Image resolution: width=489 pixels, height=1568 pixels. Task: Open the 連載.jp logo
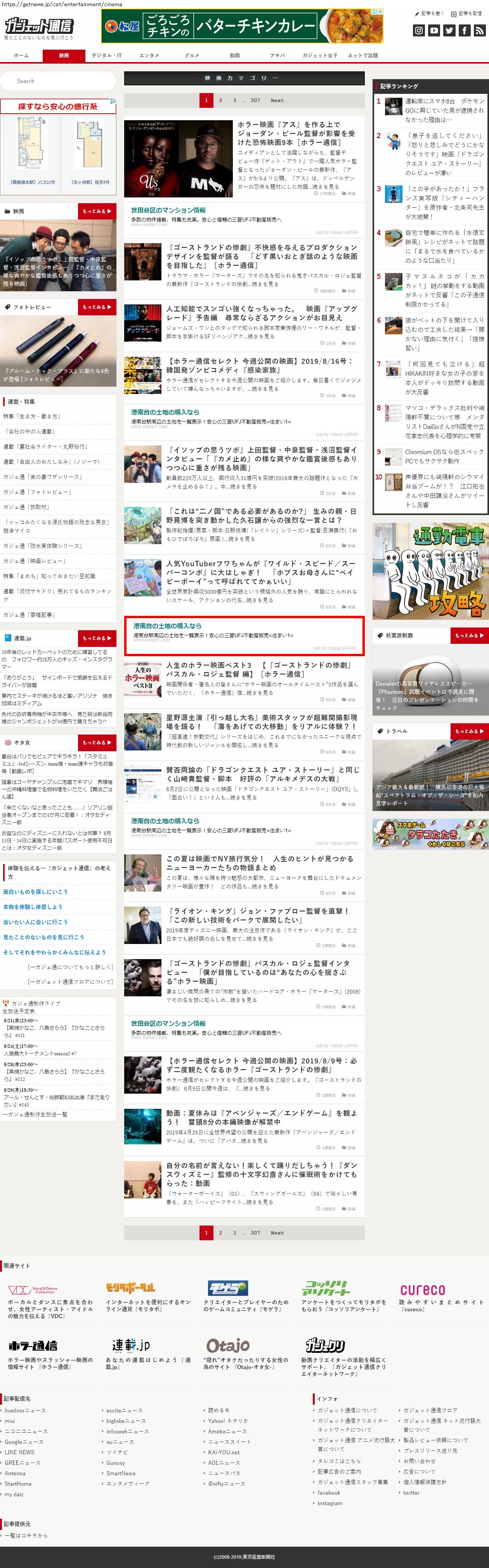[131, 1345]
